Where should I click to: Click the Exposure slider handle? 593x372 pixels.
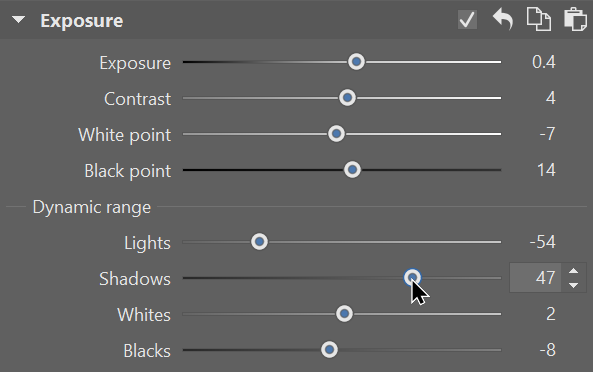356,62
